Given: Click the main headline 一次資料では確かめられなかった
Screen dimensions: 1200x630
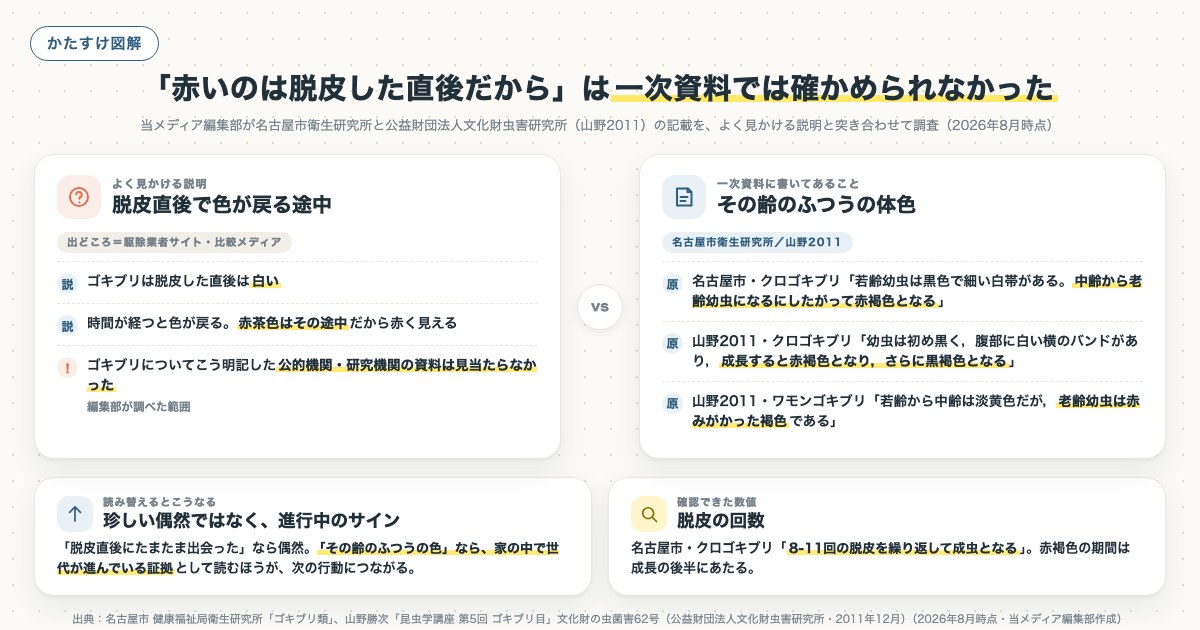Looking at the screenshot, I should click(836, 88).
